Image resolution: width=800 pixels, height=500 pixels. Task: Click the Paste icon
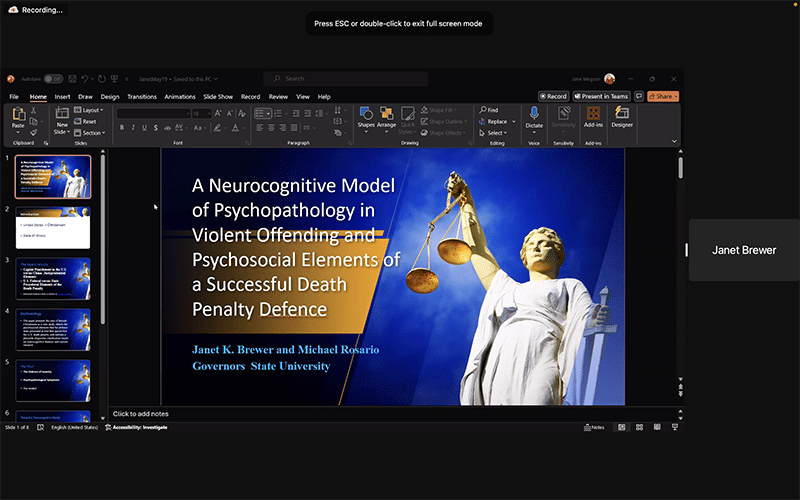[x=18, y=115]
